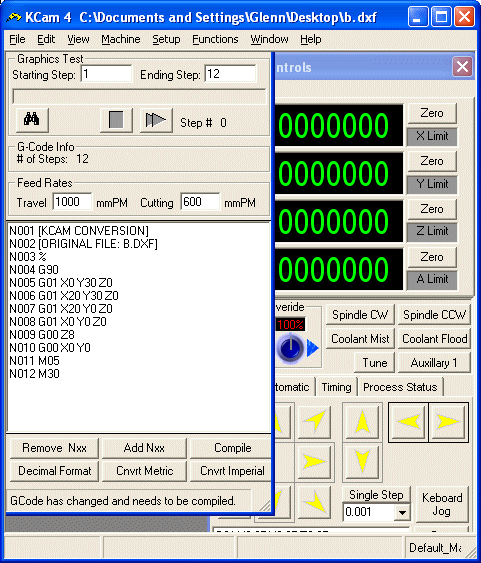Open the Edit menu
The image size is (481, 563).
click(46, 39)
